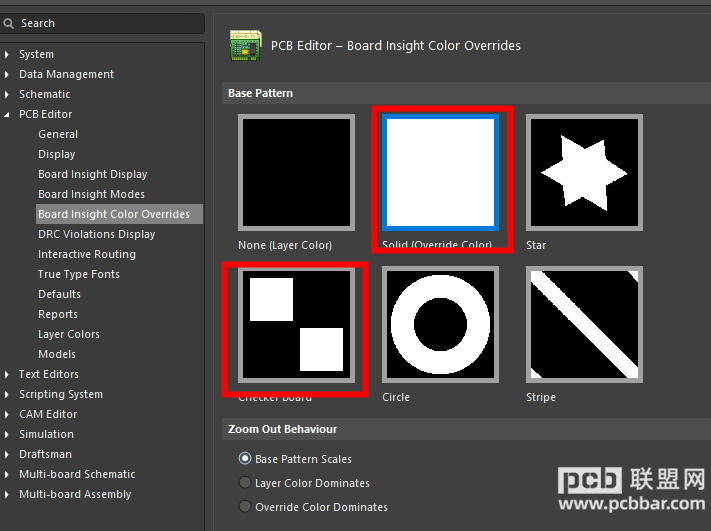The image size is (711, 531).
Task: Enable Base Pattern Scales option
Action: pos(245,458)
